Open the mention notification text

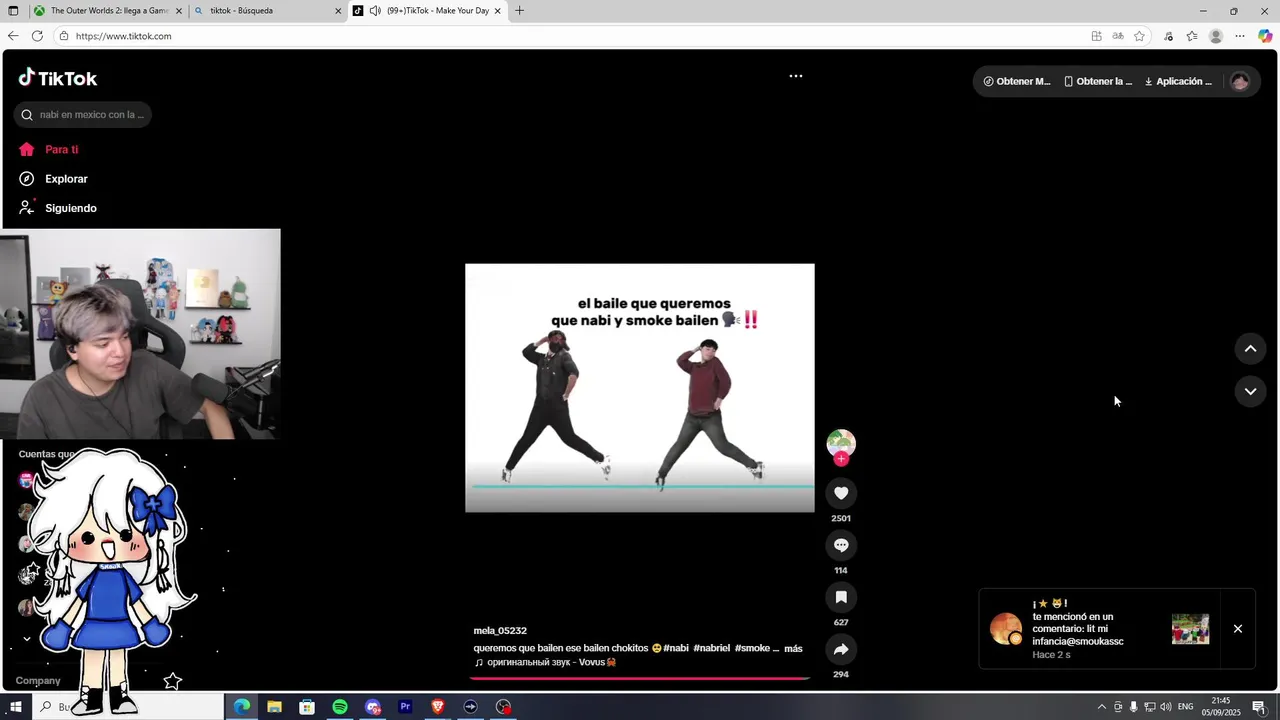pos(1078,629)
